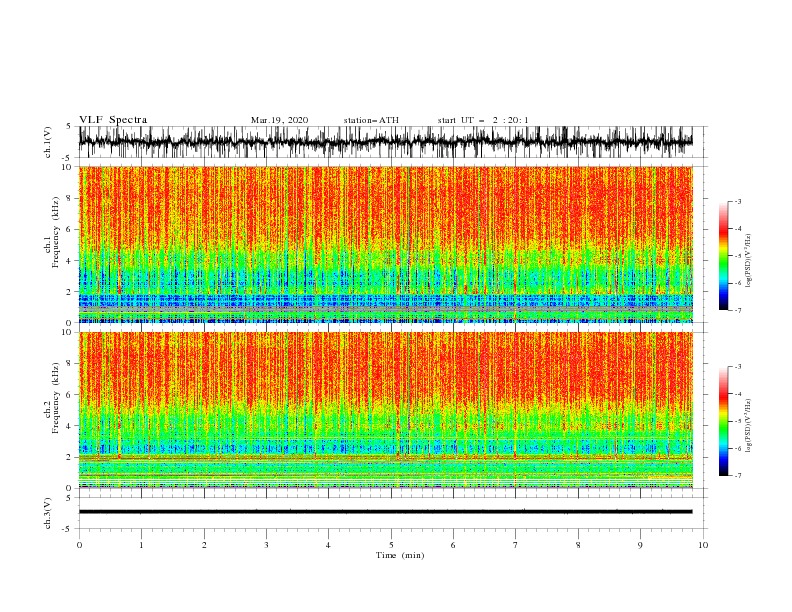Select the ch.2 colorbar "log(PSD)(V²/Hz)" label
Viewport: 792px width, 612px height.
tap(748, 426)
